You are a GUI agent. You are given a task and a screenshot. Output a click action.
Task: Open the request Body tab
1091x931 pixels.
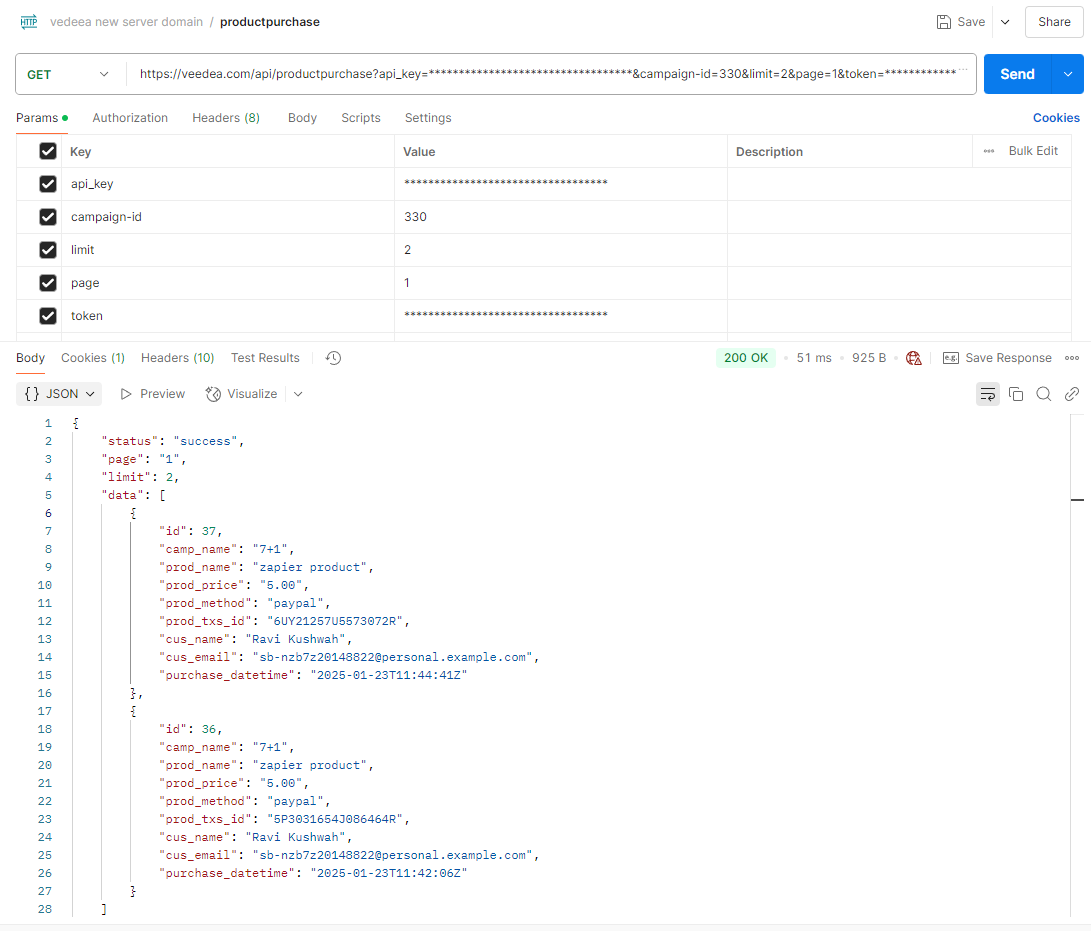pos(302,118)
